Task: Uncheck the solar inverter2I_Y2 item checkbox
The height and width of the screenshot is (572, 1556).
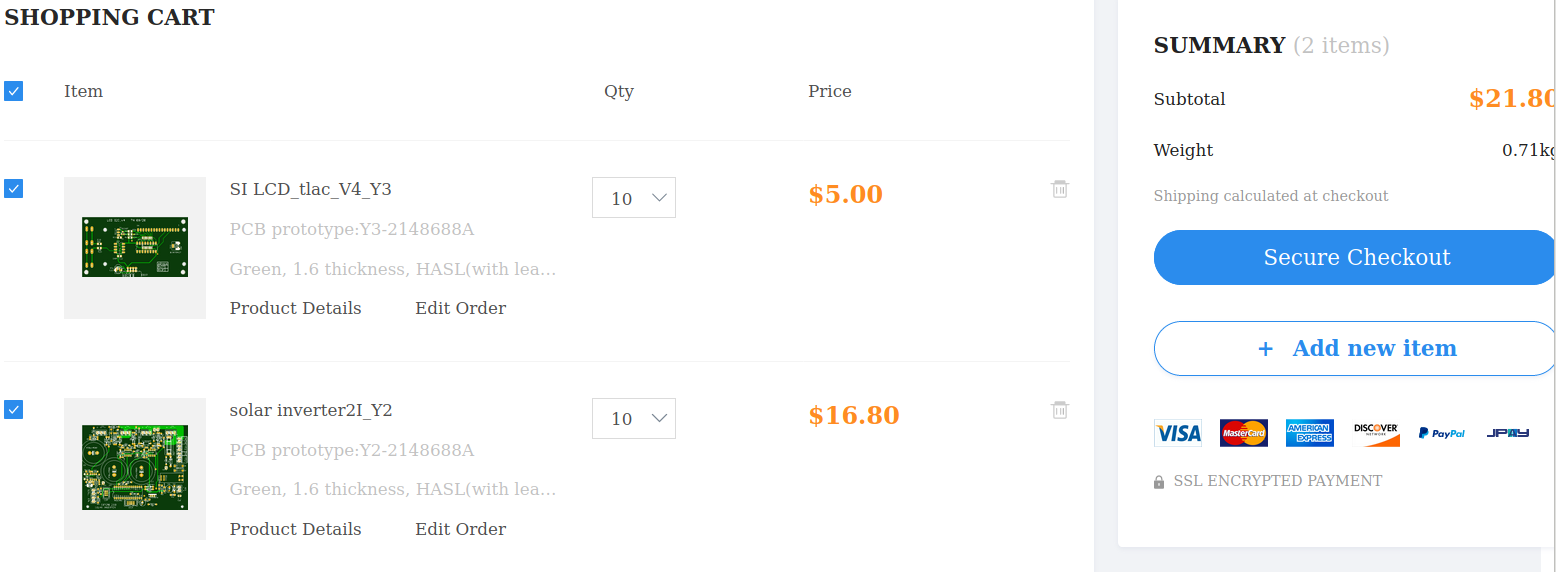Action: [13, 409]
